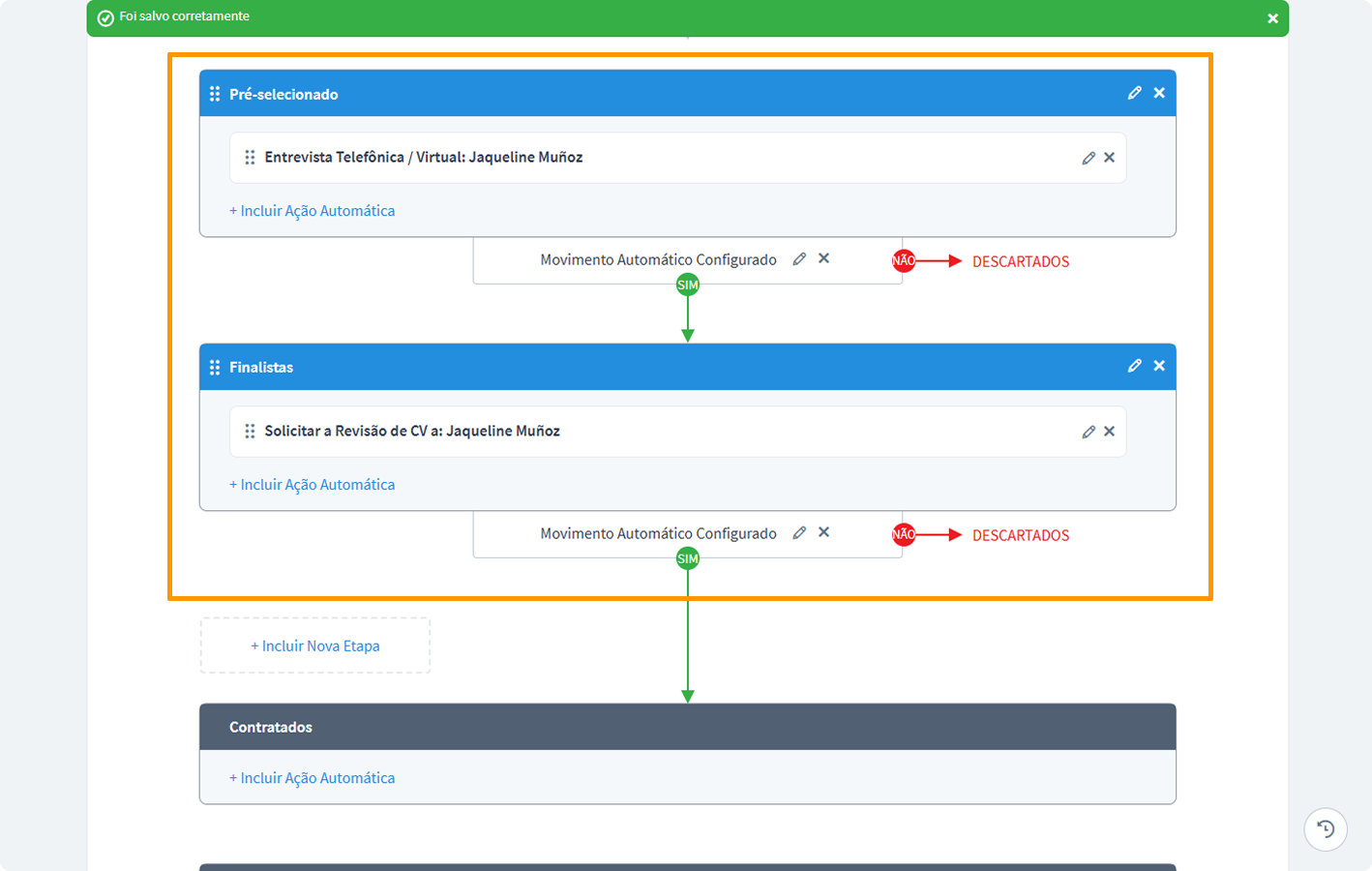Screen dimensions: 1372x871
Task: Open the history restore button
Action: [1326, 829]
